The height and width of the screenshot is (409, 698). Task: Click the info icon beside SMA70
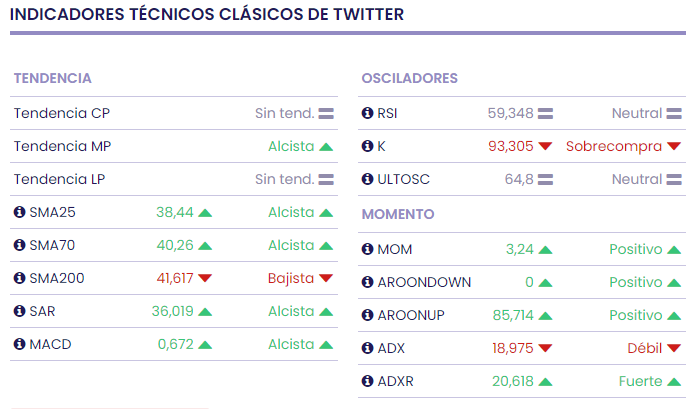click(19, 245)
